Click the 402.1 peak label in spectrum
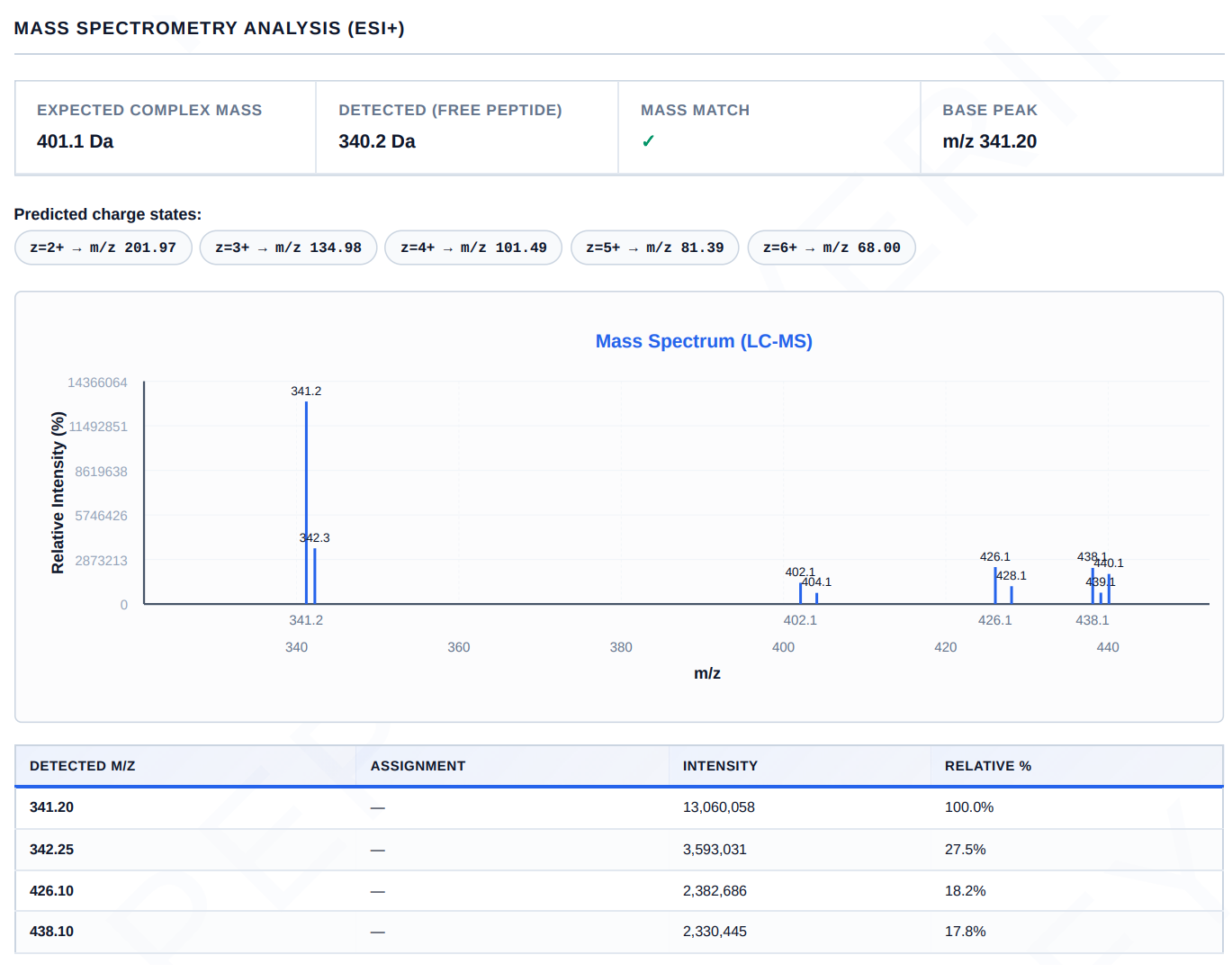This screenshot has height=973, width=1232. (x=800, y=572)
